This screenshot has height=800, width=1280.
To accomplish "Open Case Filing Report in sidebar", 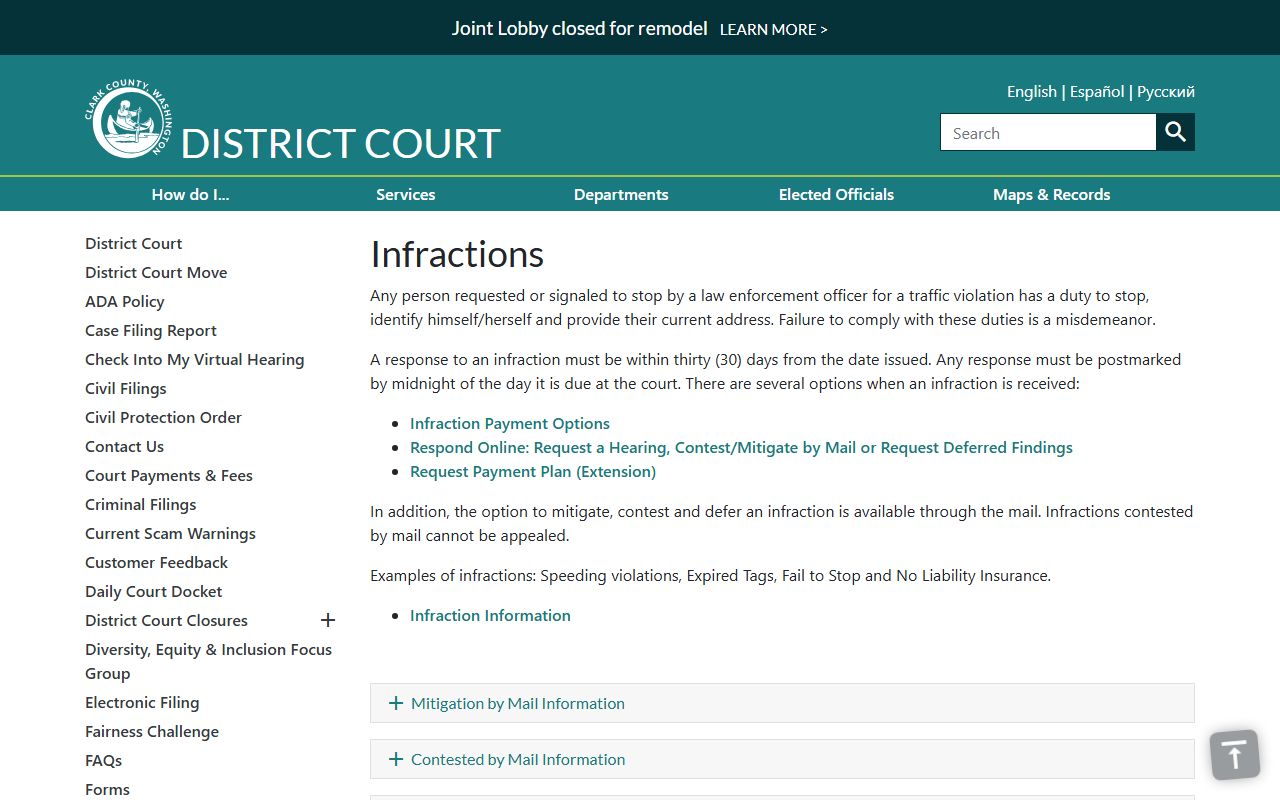I will tap(151, 330).
